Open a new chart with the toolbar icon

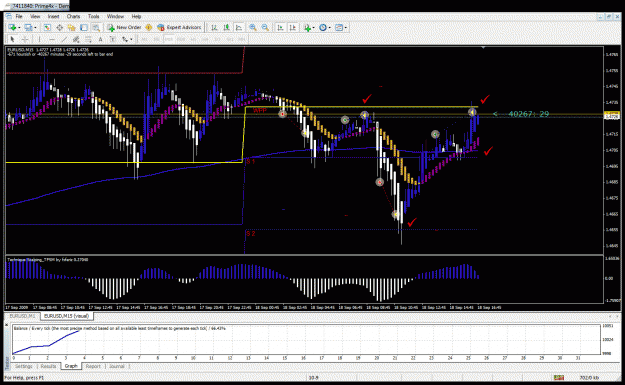12,28
